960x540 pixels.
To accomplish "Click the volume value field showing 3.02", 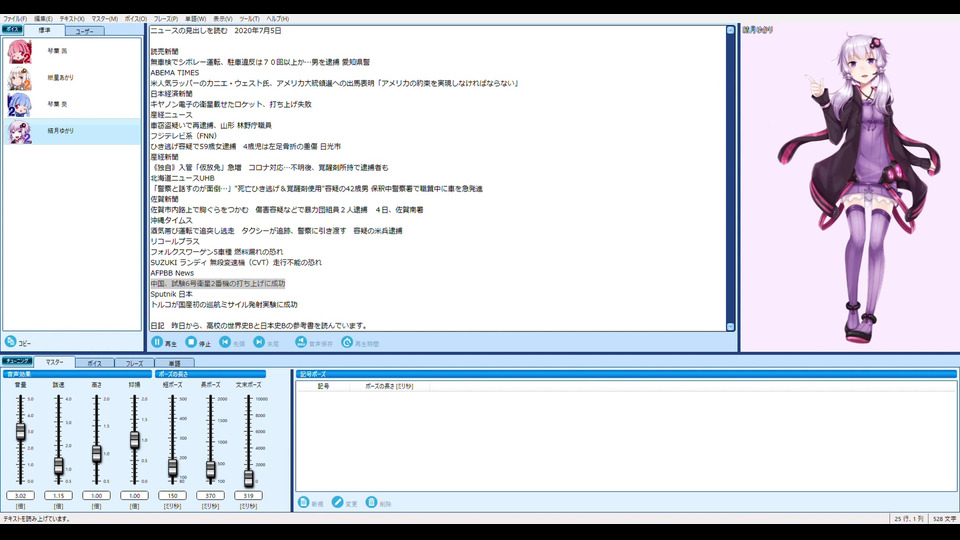I will [x=20, y=495].
